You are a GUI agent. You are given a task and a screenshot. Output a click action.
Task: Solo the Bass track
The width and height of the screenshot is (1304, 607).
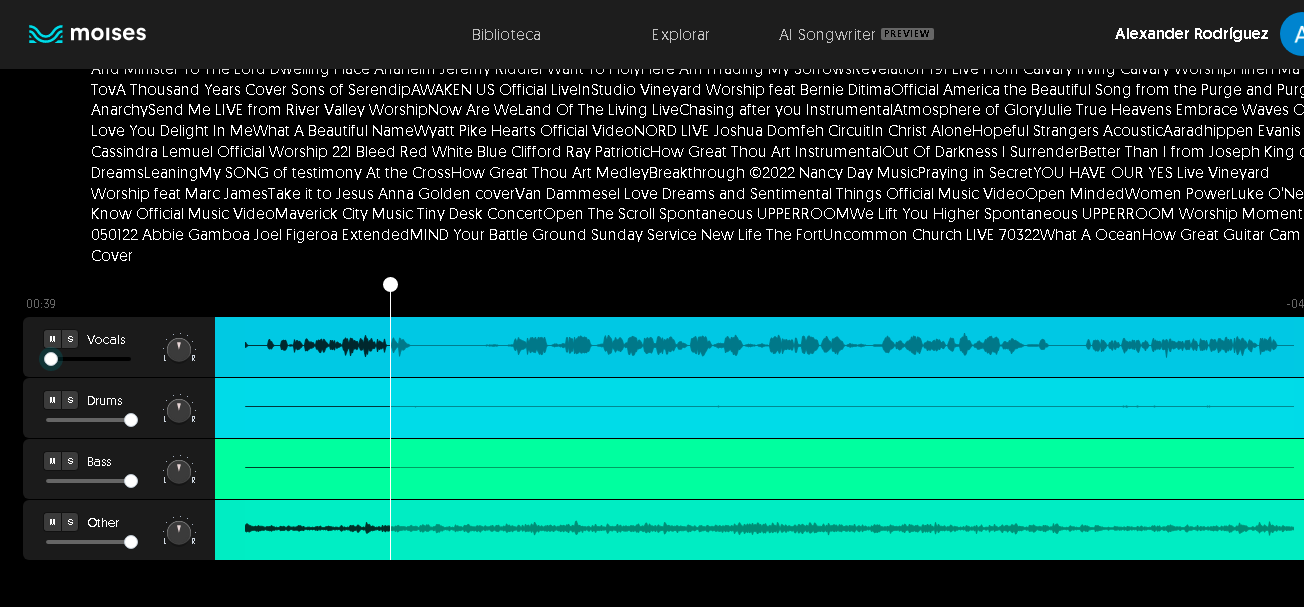(x=70, y=461)
